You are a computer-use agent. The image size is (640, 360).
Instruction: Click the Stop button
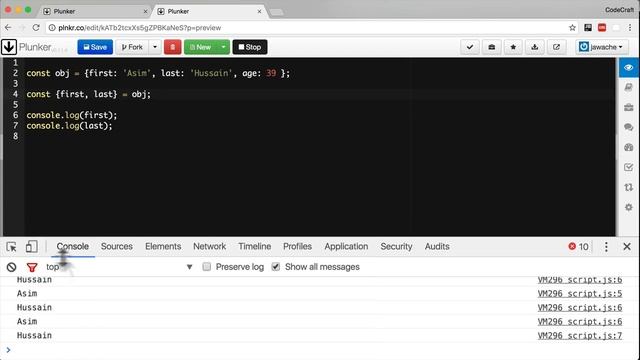pos(250,47)
